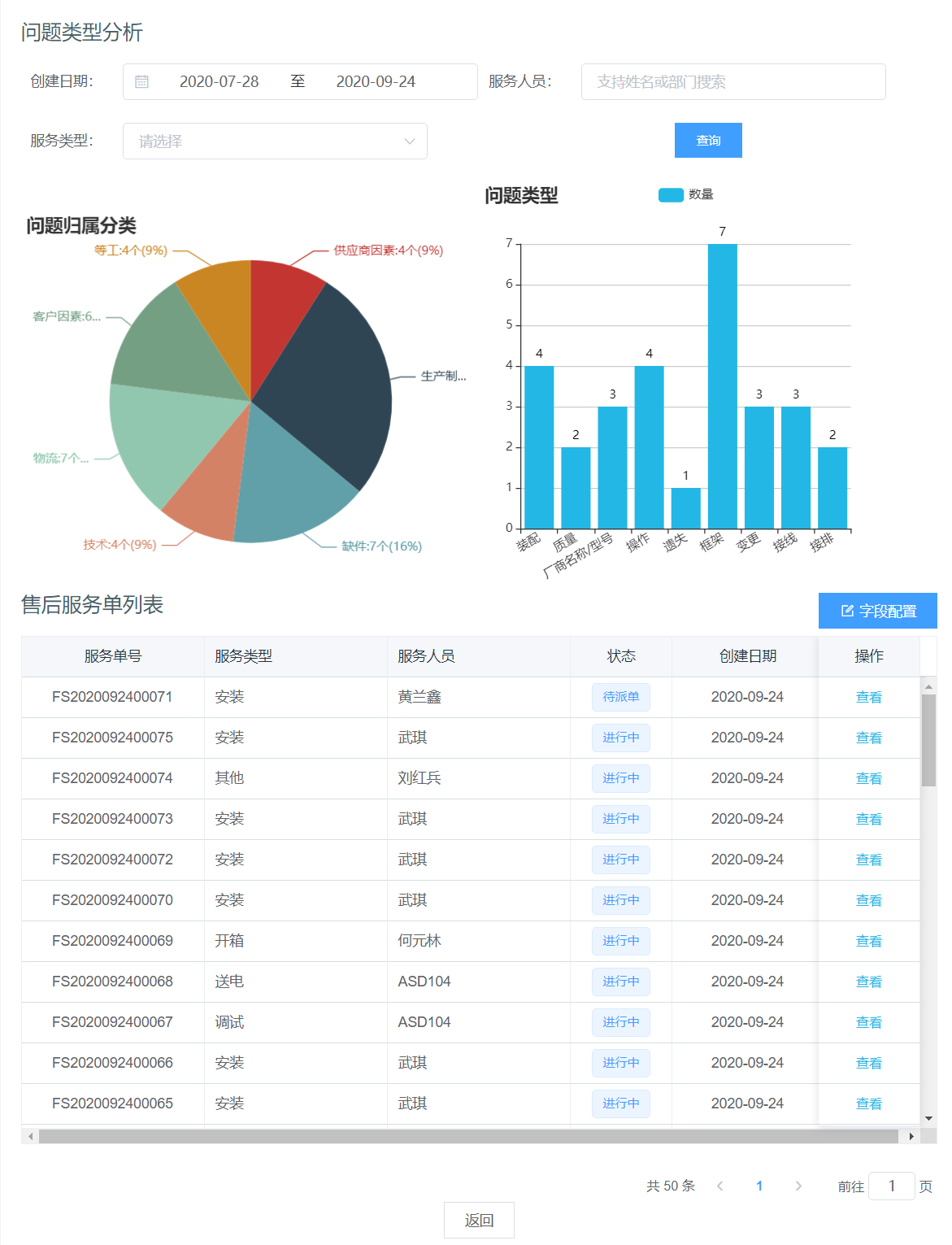This screenshot has height=1245, width=952.
Task: Click horizontal scroll left arrow
Action: tap(31, 1136)
